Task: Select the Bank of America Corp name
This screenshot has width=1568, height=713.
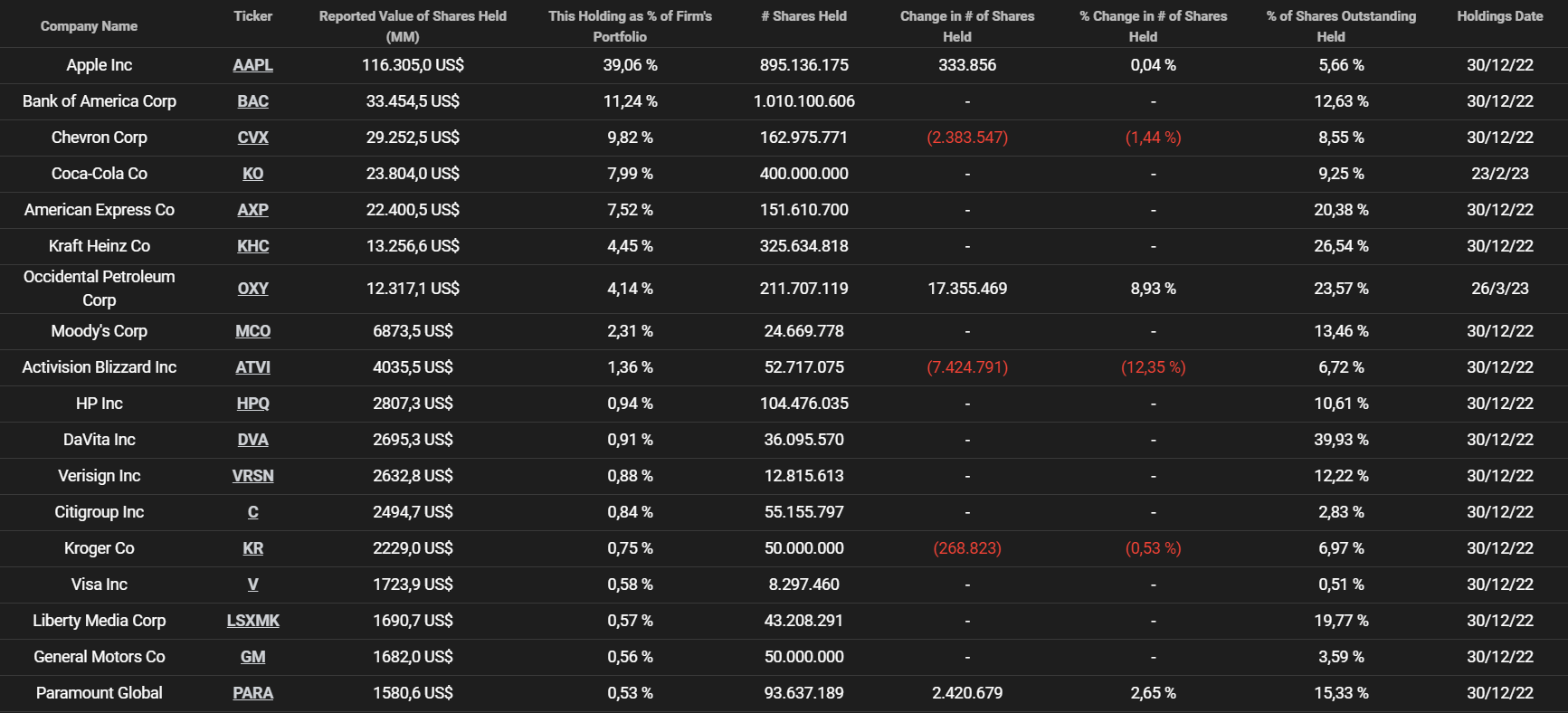Action: coord(100,101)
